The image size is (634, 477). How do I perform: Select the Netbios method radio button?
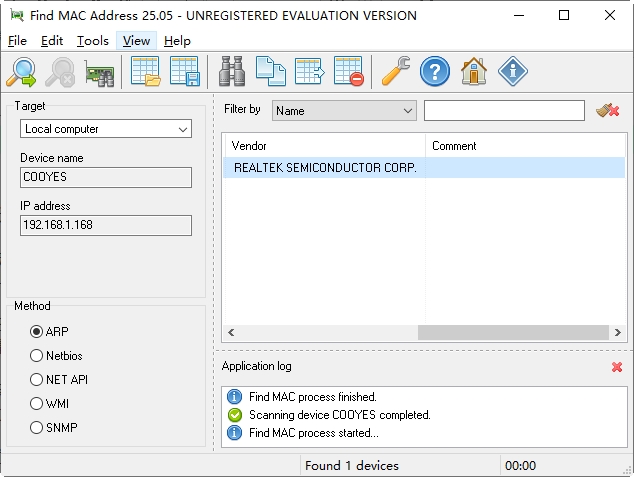[x=37, y=355]
